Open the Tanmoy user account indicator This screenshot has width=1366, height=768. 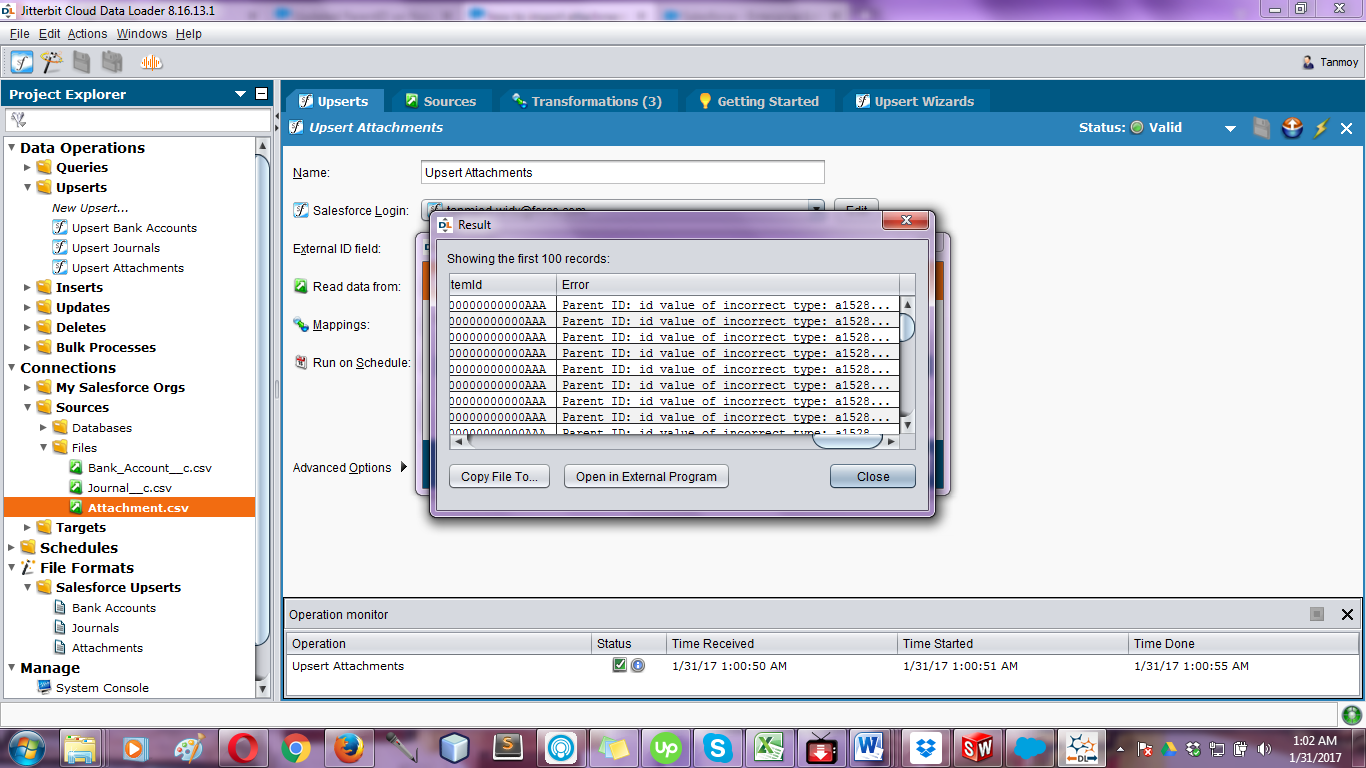click(x=1330, y=62)
